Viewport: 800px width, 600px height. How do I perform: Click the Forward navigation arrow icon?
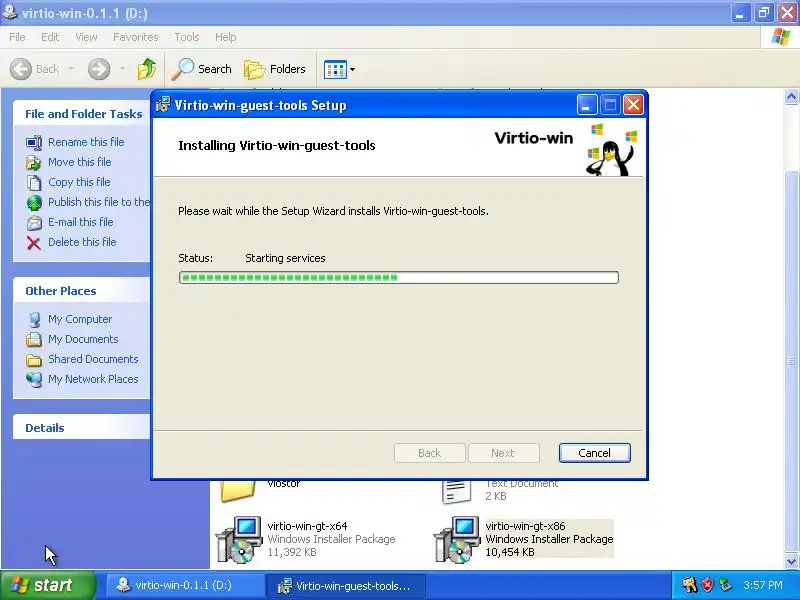click(x=99, y=69)
